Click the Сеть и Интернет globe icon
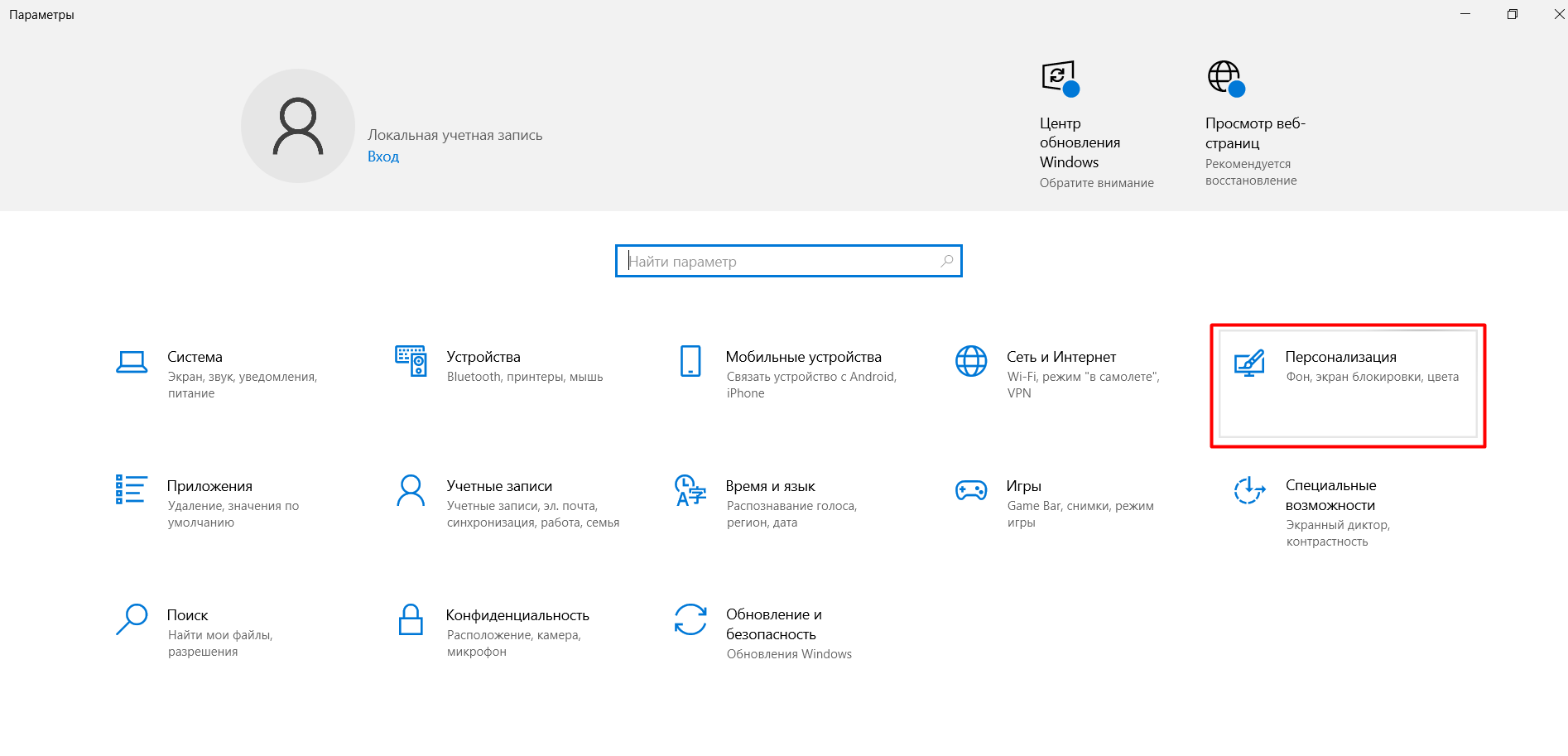The height and width of the screenshot is (756, 1568). pos(971,361)
